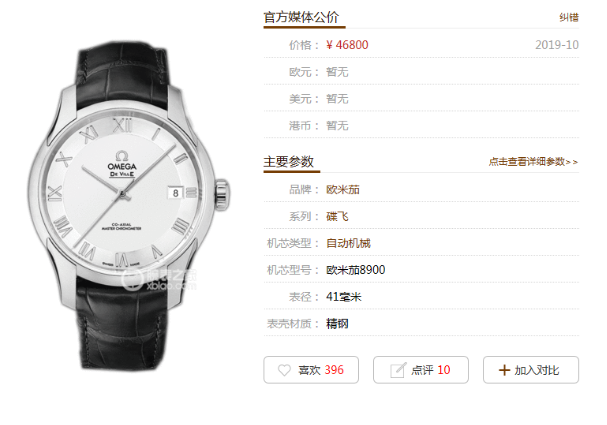This screenshot has width=607, height=425.
Task: Click the case material value 精钢
Action: [x=337, y=324]
